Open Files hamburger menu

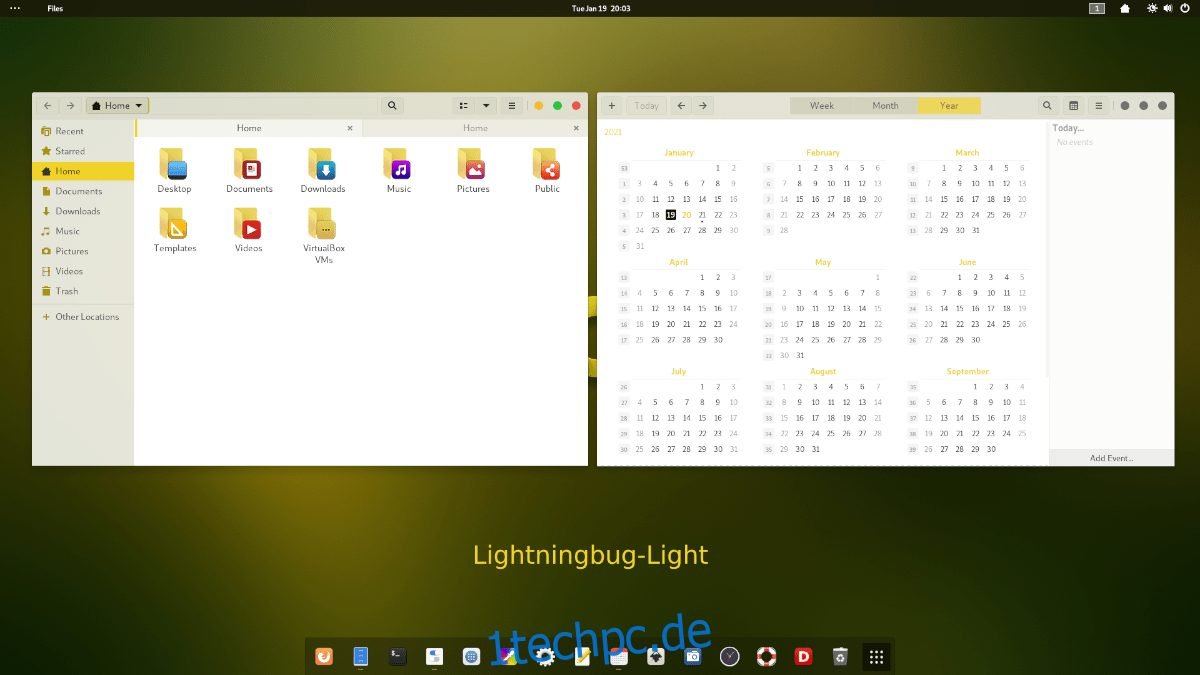click(x=512, y=105)
